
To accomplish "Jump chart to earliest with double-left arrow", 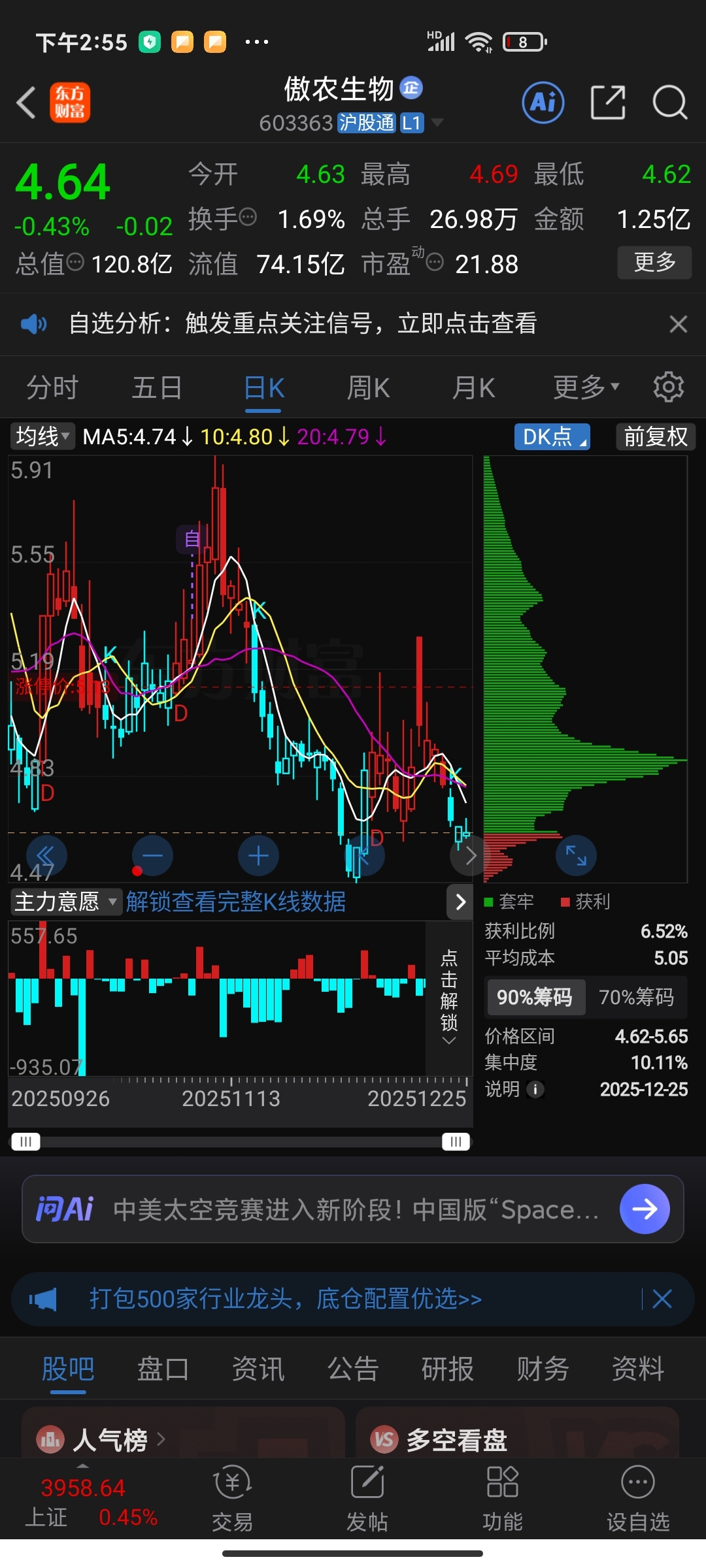I will [x=46, y=856].
